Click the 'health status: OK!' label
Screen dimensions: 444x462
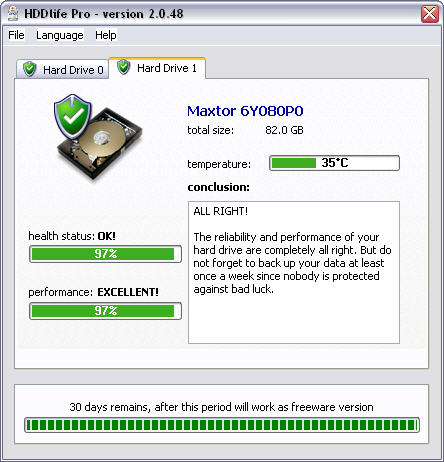[x=72, y=236]
